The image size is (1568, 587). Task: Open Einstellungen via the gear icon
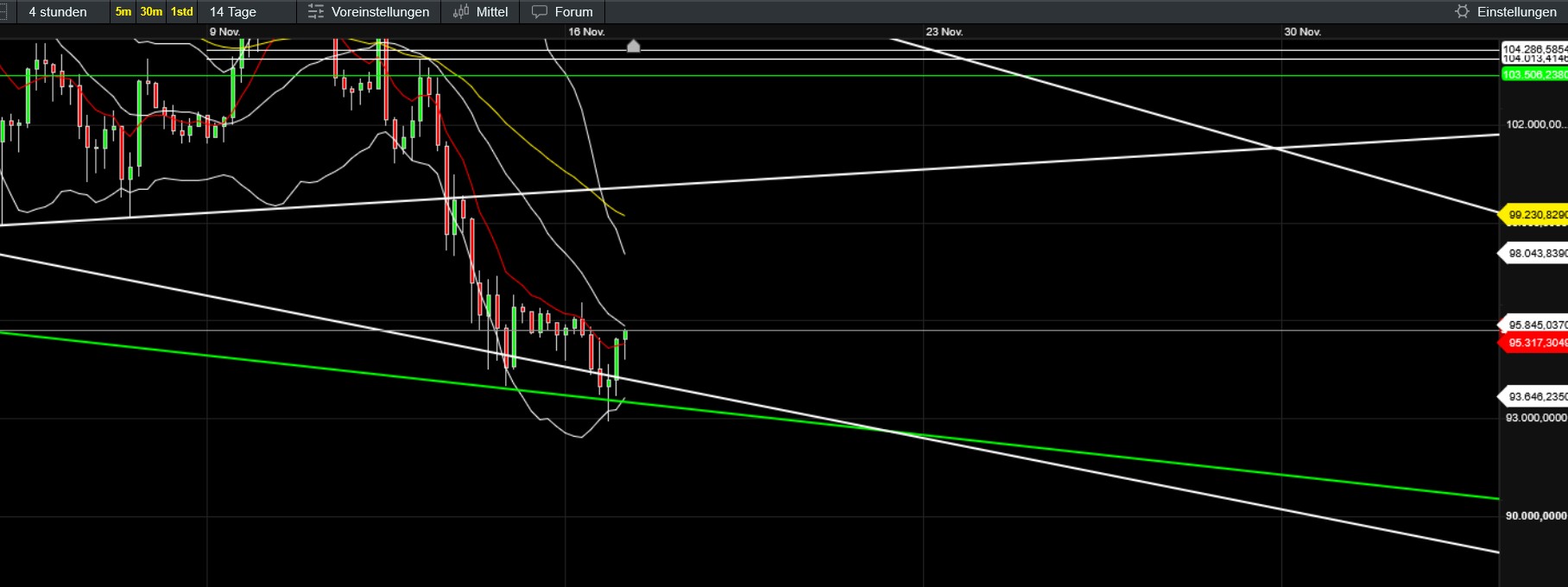[1462, 12]
